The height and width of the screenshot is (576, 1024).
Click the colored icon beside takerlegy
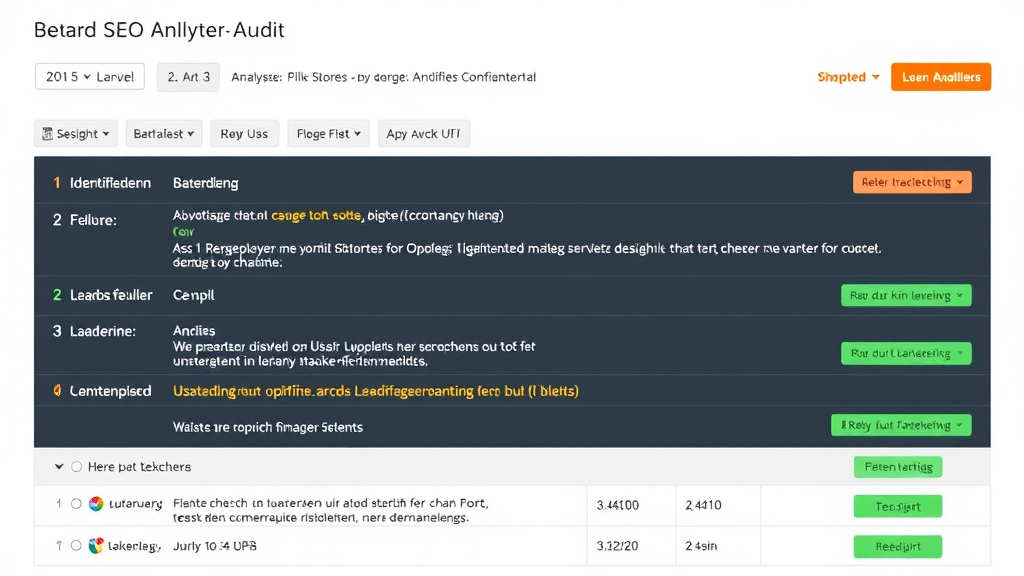coord(96,546)
